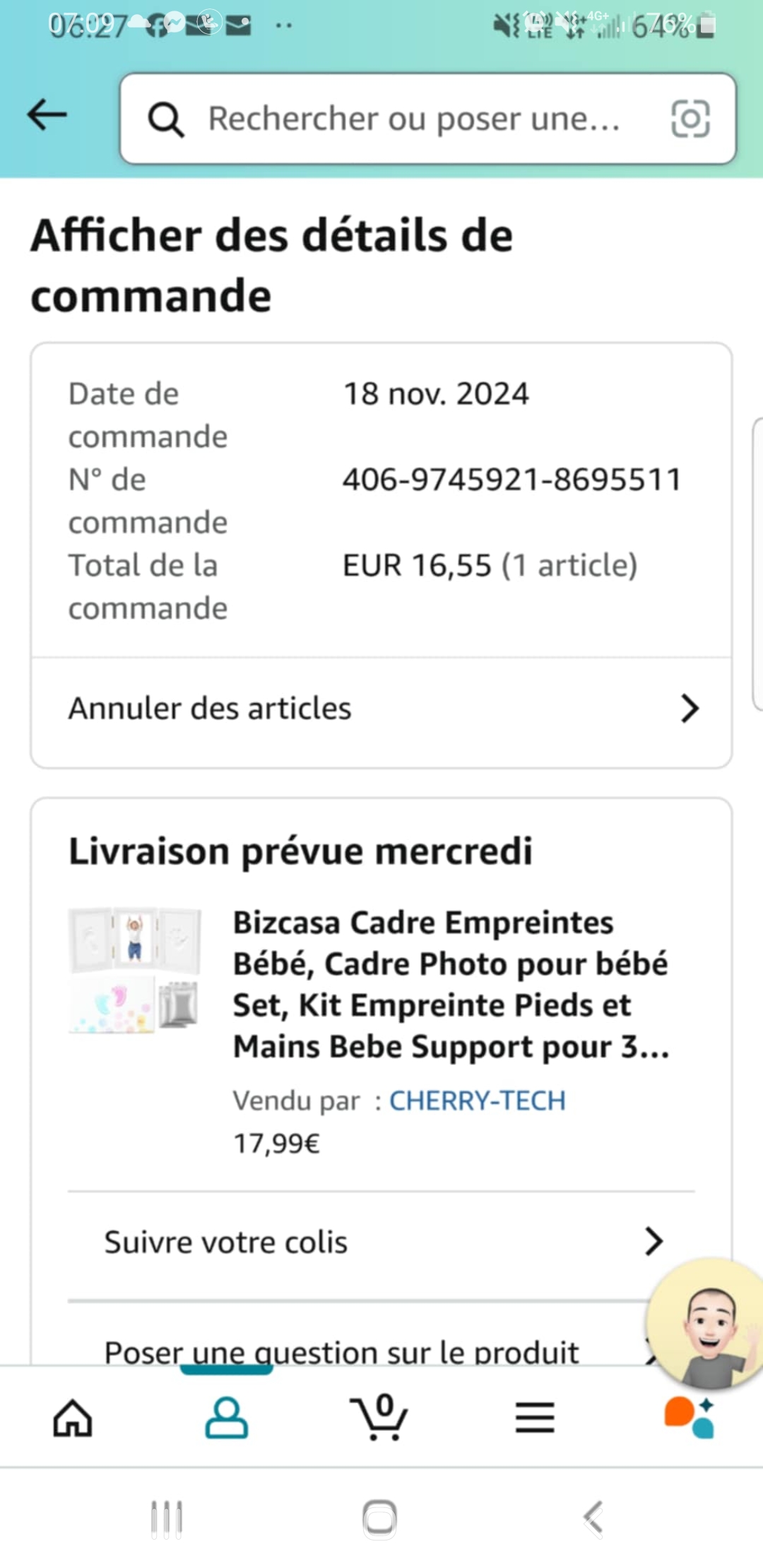The image size is (763, 1568).
Task: Open Suivre votre colis chevron
Action: point(654,1242)
